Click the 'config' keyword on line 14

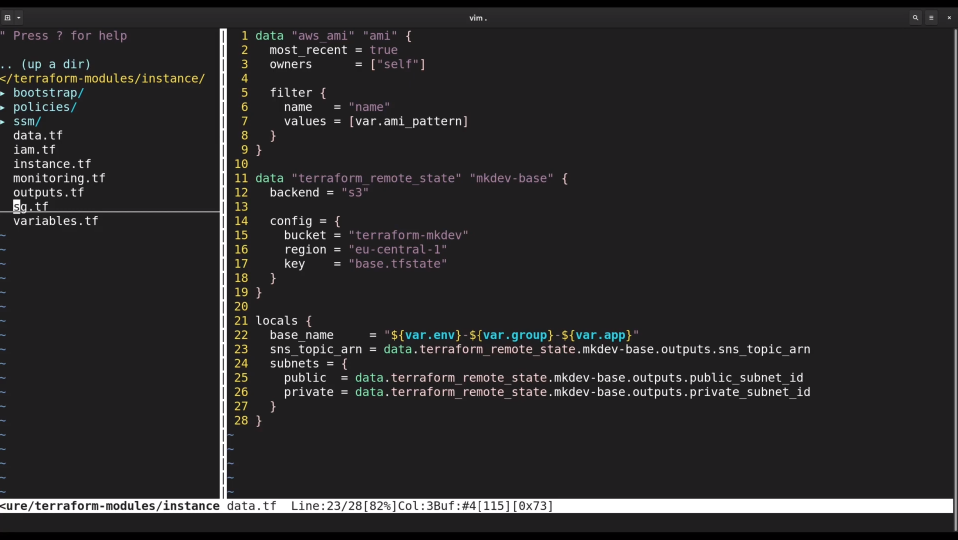(291, 221)
